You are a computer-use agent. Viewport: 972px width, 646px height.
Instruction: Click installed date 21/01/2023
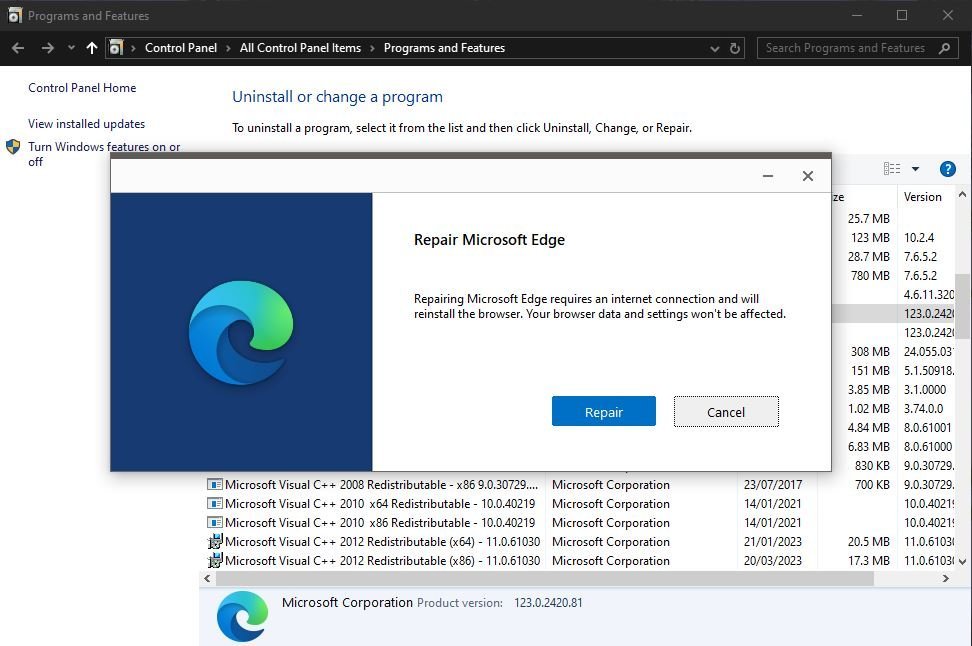773,542
